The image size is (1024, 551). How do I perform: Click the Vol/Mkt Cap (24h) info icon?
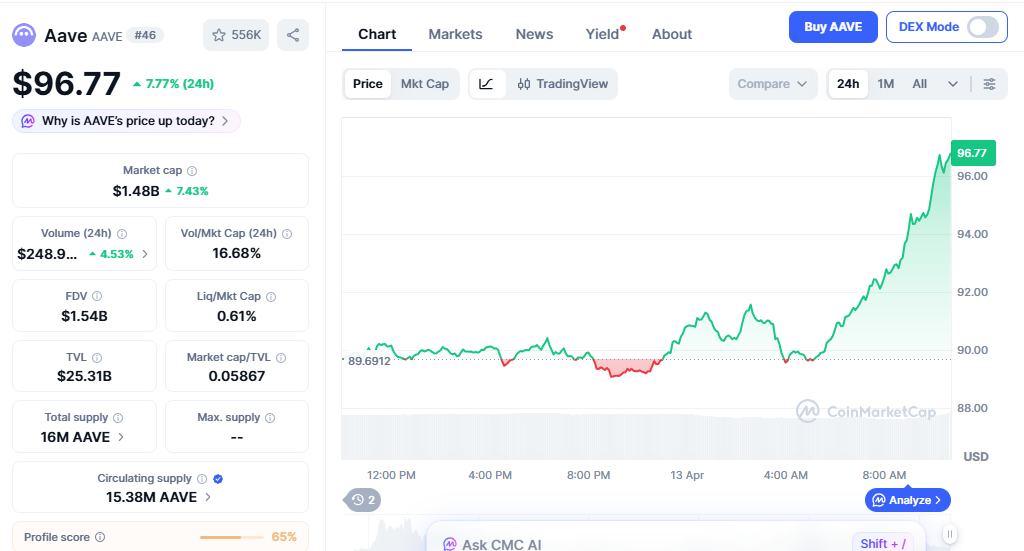click(x=287, y=234)
